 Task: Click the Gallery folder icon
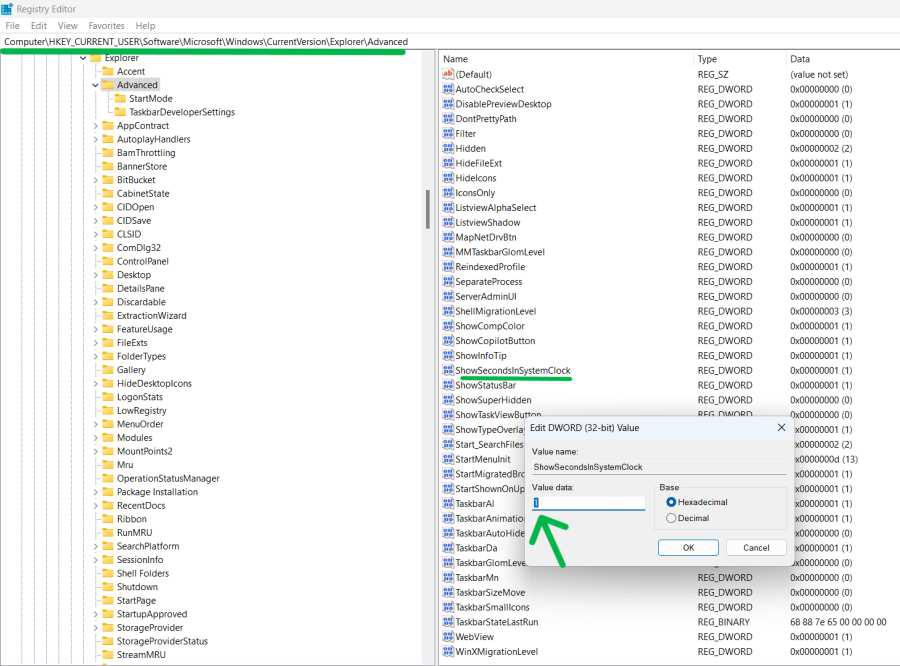point(107,370)
